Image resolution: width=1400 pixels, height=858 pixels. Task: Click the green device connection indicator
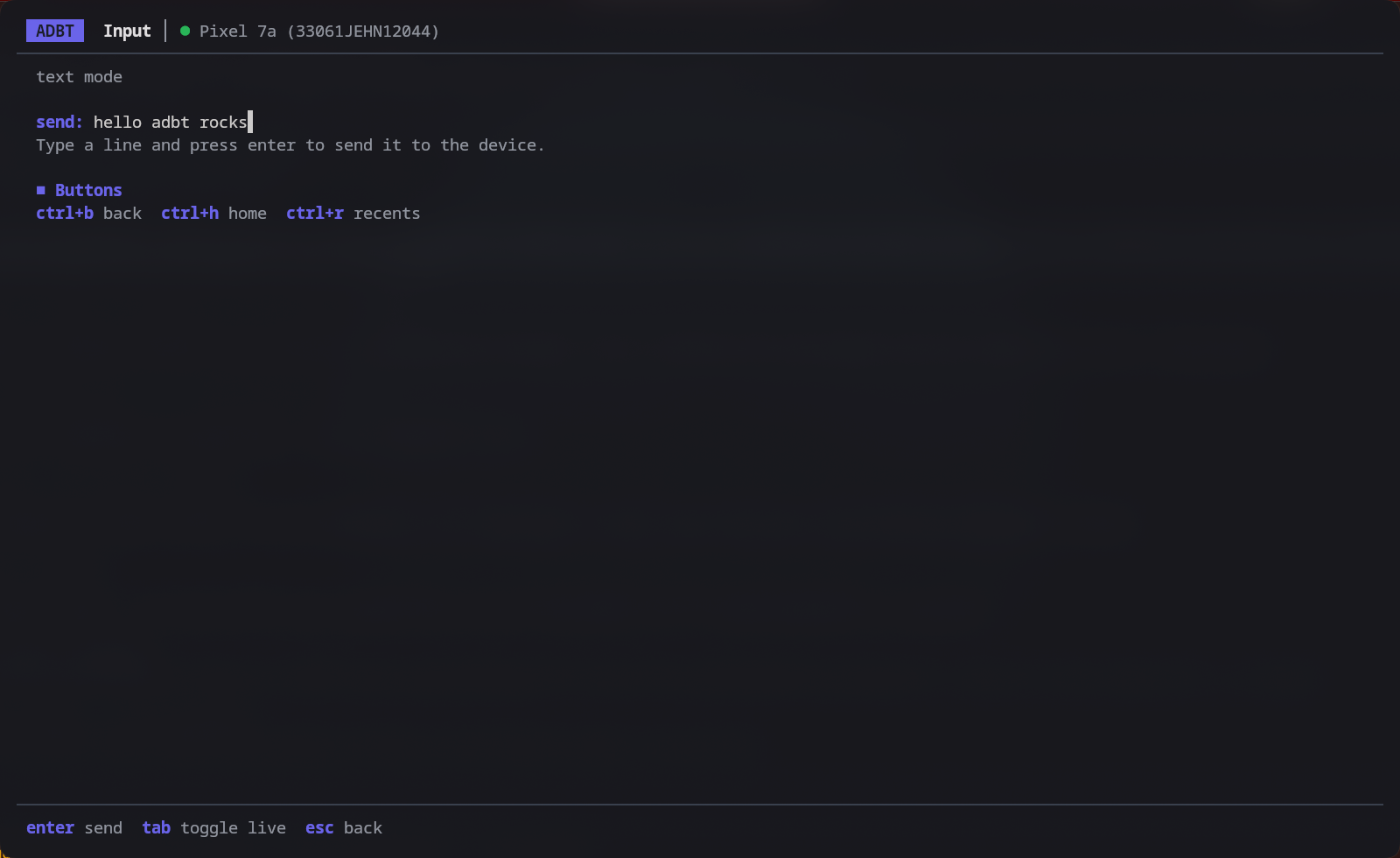(x=185, y=31)
